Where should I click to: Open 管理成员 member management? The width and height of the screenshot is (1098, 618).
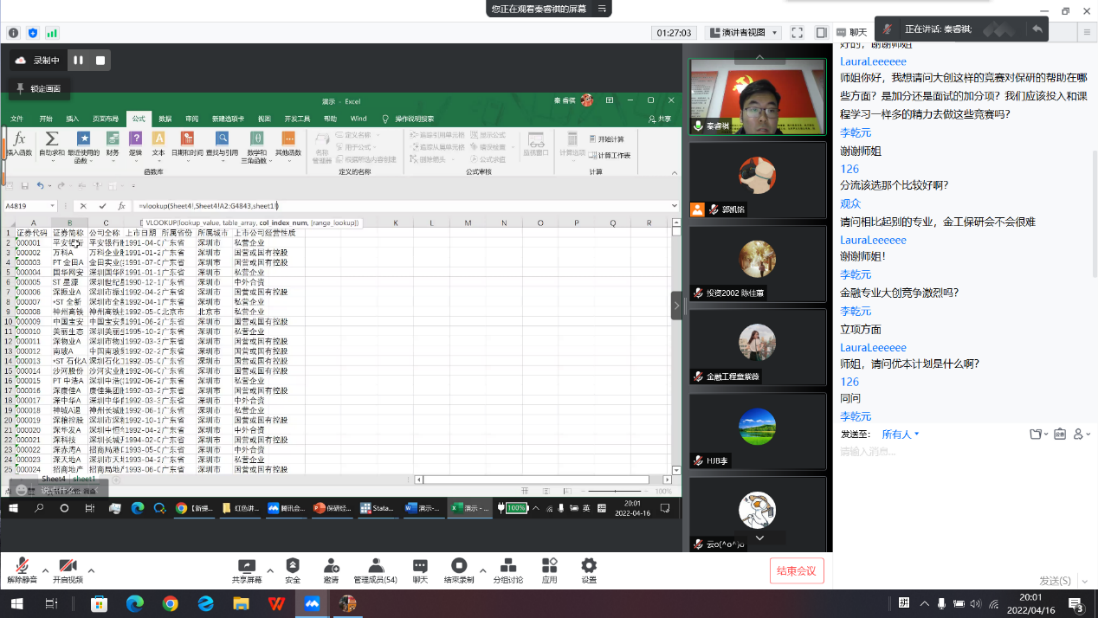pyautogui.click(x=375, y=568)
